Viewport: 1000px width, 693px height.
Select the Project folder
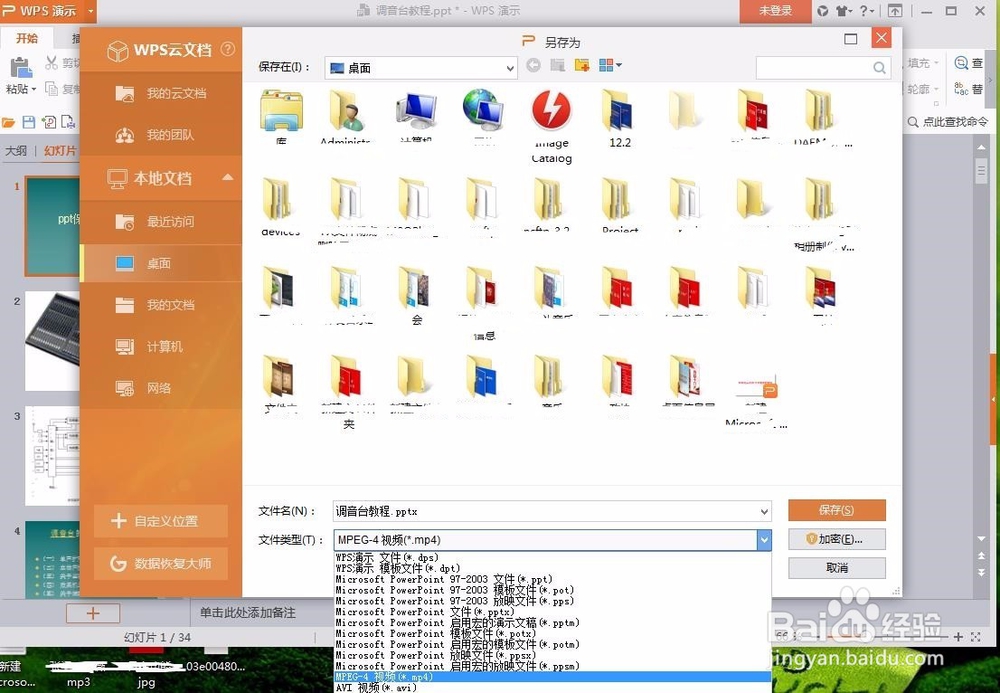(619, 207)
